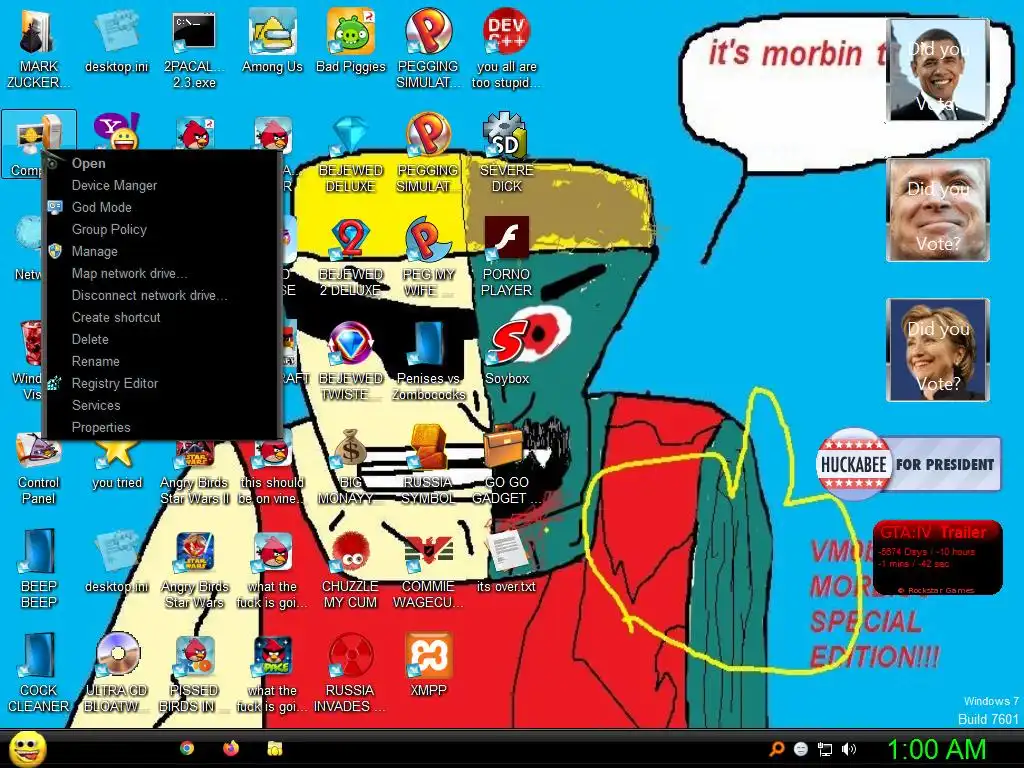Choose Manage in the context menu
Screen dimensions: 1024x768
click(162, 251)
